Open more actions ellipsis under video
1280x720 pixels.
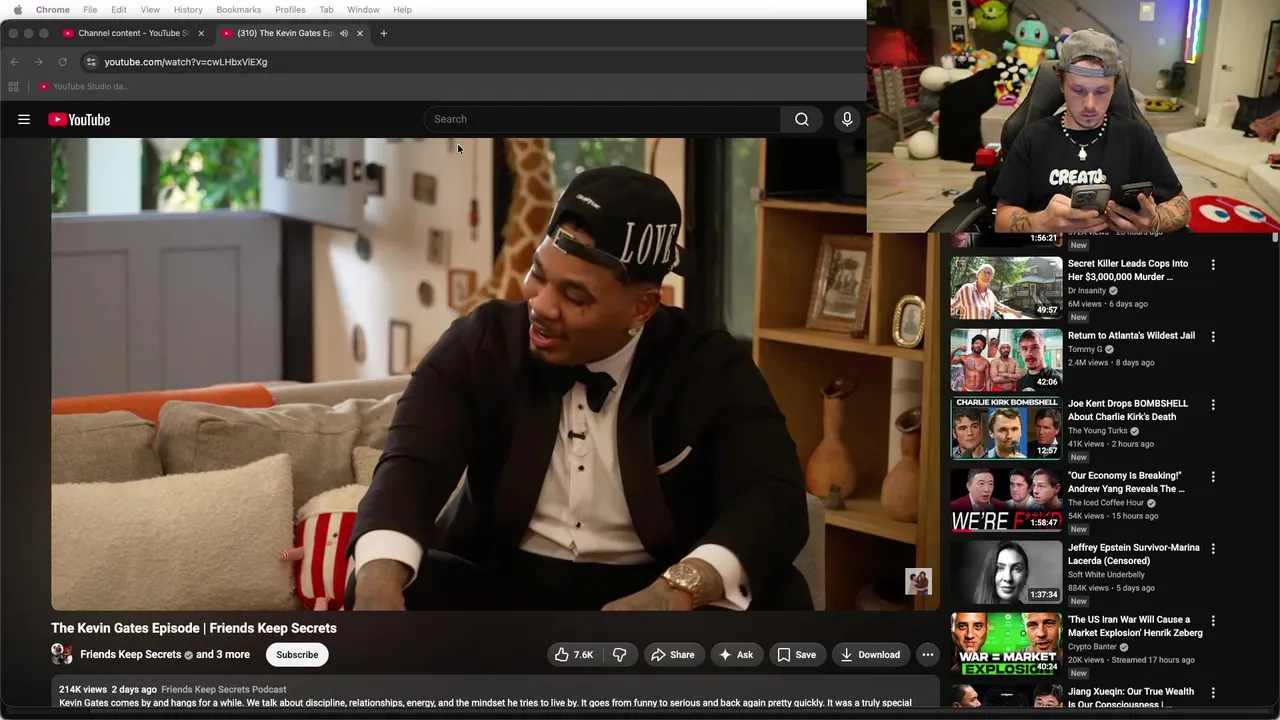coord(928,655)
